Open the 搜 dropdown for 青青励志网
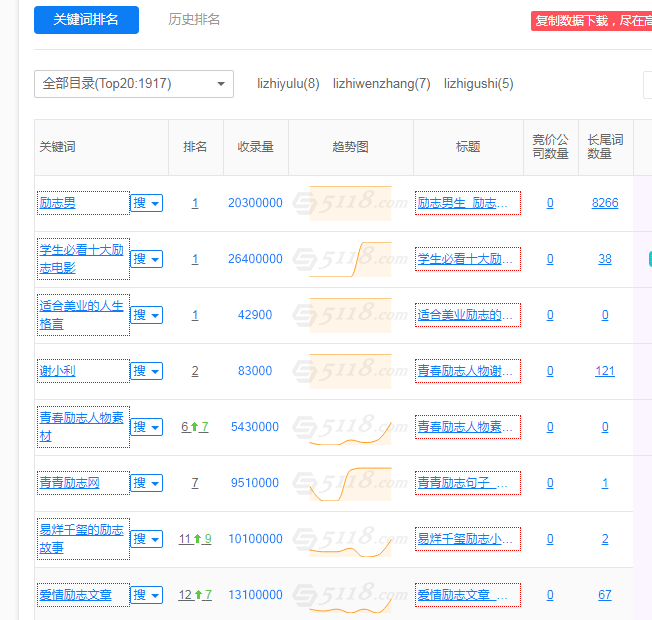Image resolution: width=652 pixels, height=620 pixels. [x=146, y=483]
